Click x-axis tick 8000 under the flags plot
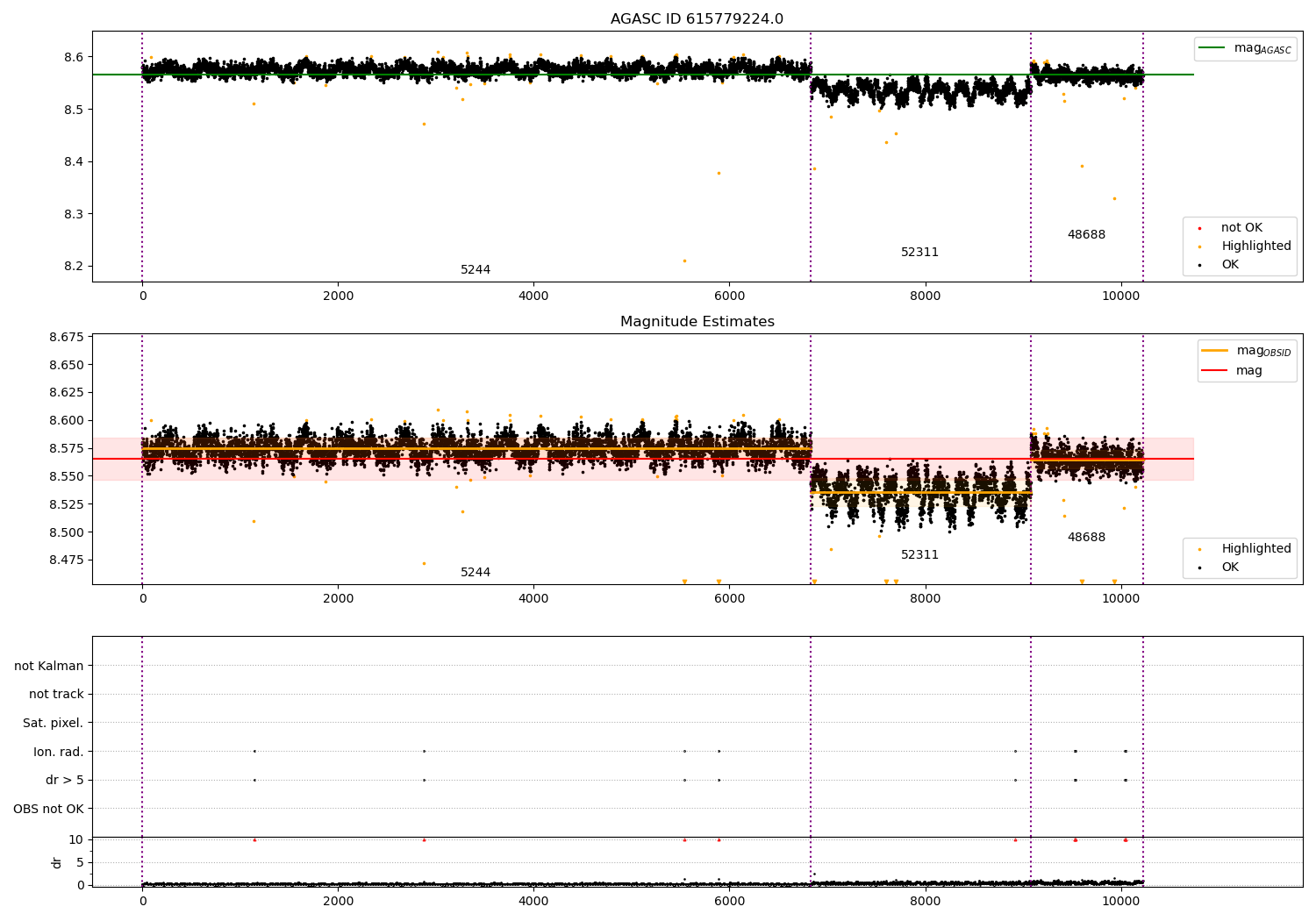Image resolution: width=1316 pixels, height=921 pixels. coord(925,902)
